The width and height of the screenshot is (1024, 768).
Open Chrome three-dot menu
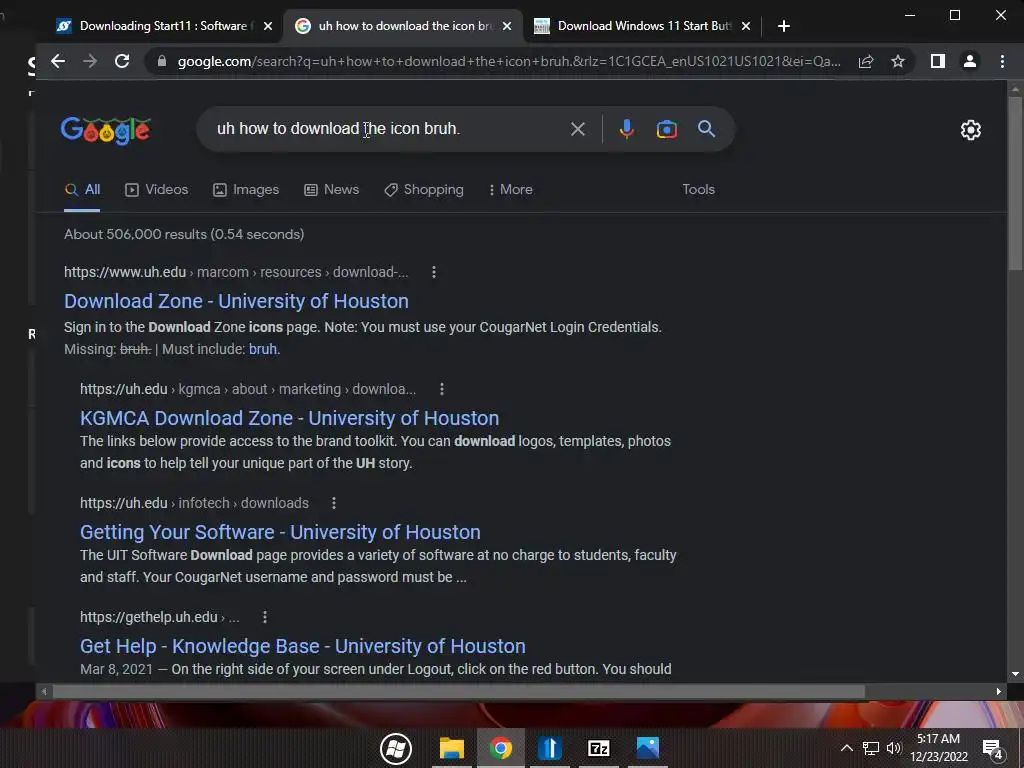1002,61
